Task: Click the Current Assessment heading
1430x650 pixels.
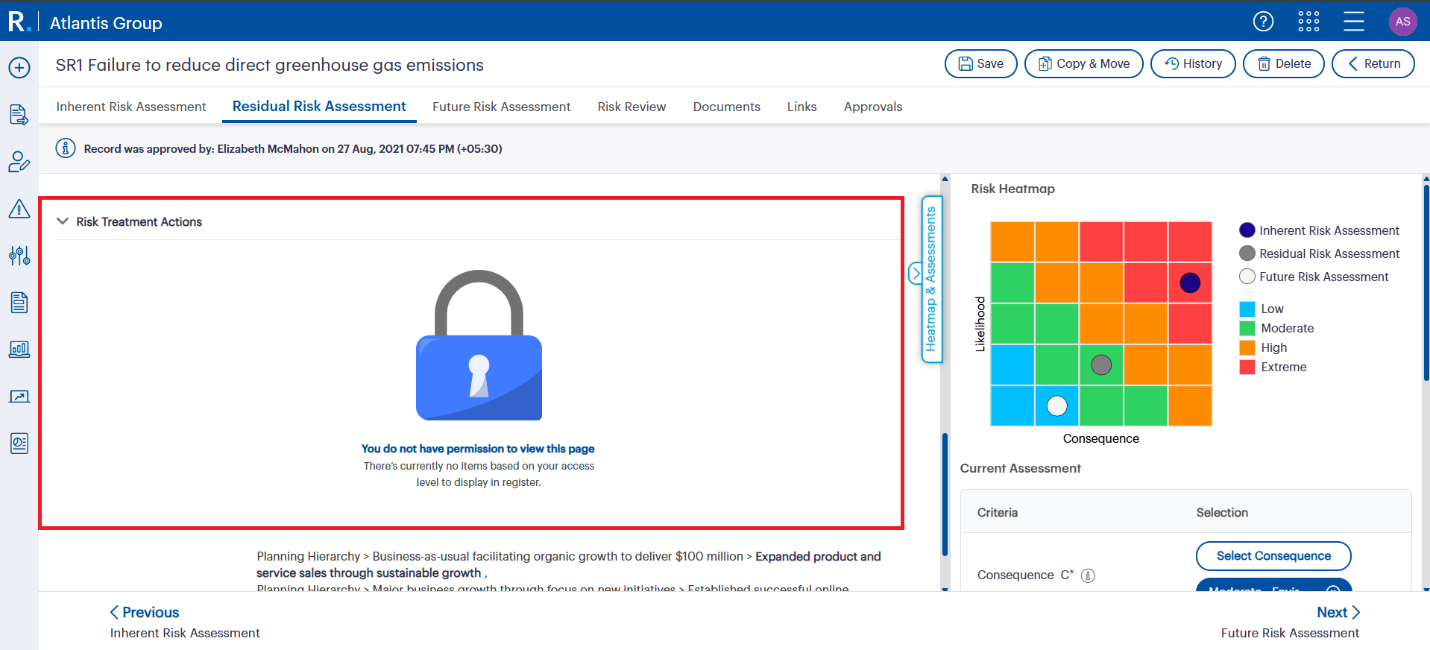Action: click(1020, 468)
